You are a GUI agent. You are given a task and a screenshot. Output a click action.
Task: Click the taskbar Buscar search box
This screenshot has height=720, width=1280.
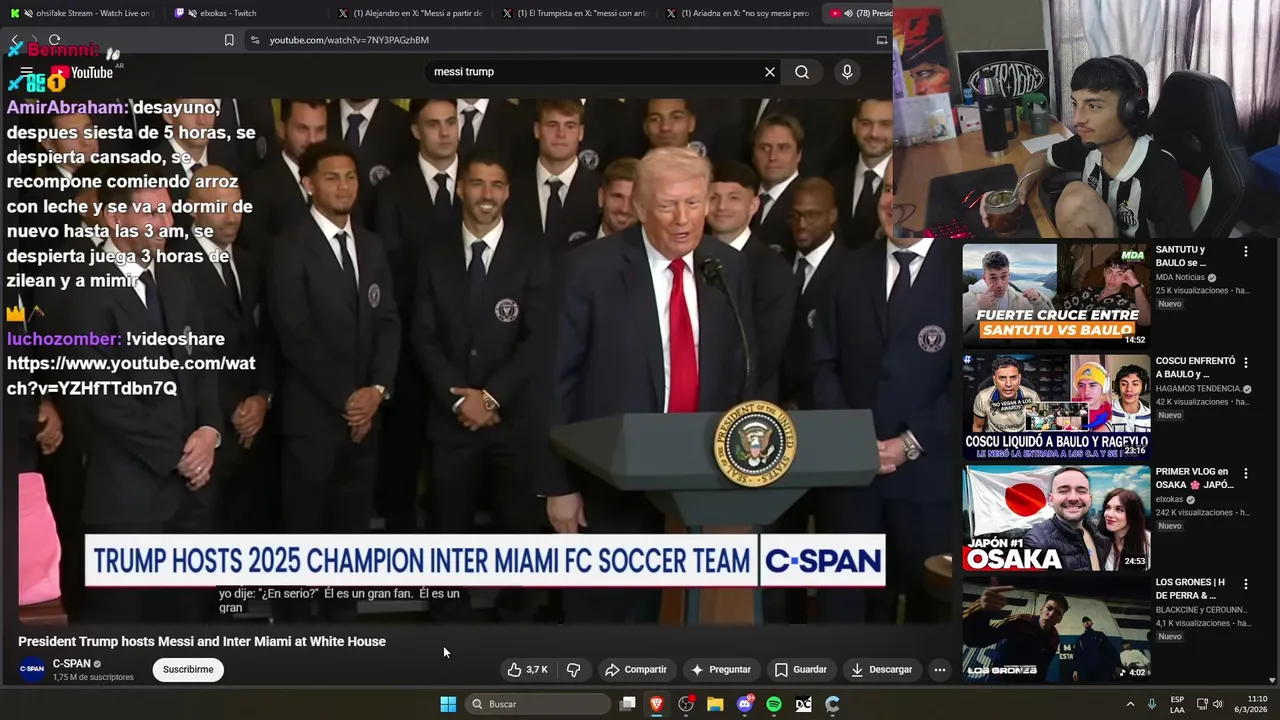pyautogui.click(x=538, y=704)
